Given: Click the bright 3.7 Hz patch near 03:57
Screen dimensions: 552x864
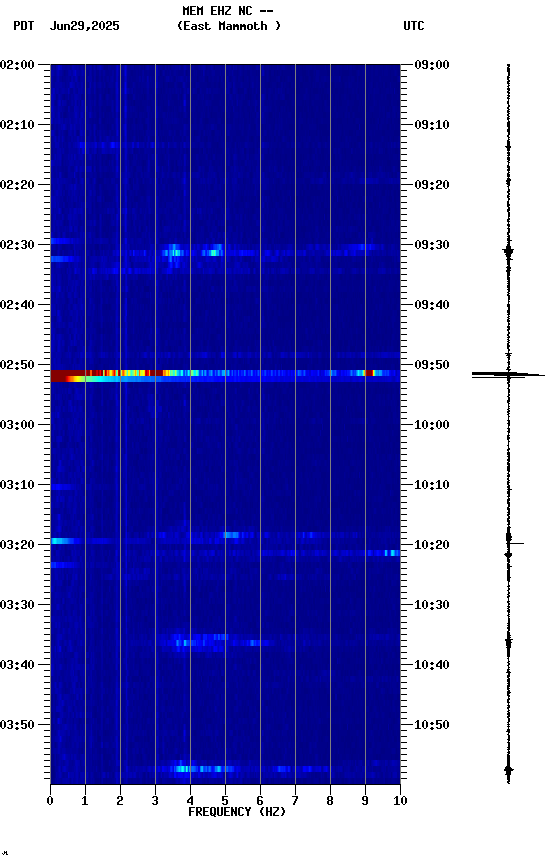Looking at the screenshot, I should [x=181, y=769].
